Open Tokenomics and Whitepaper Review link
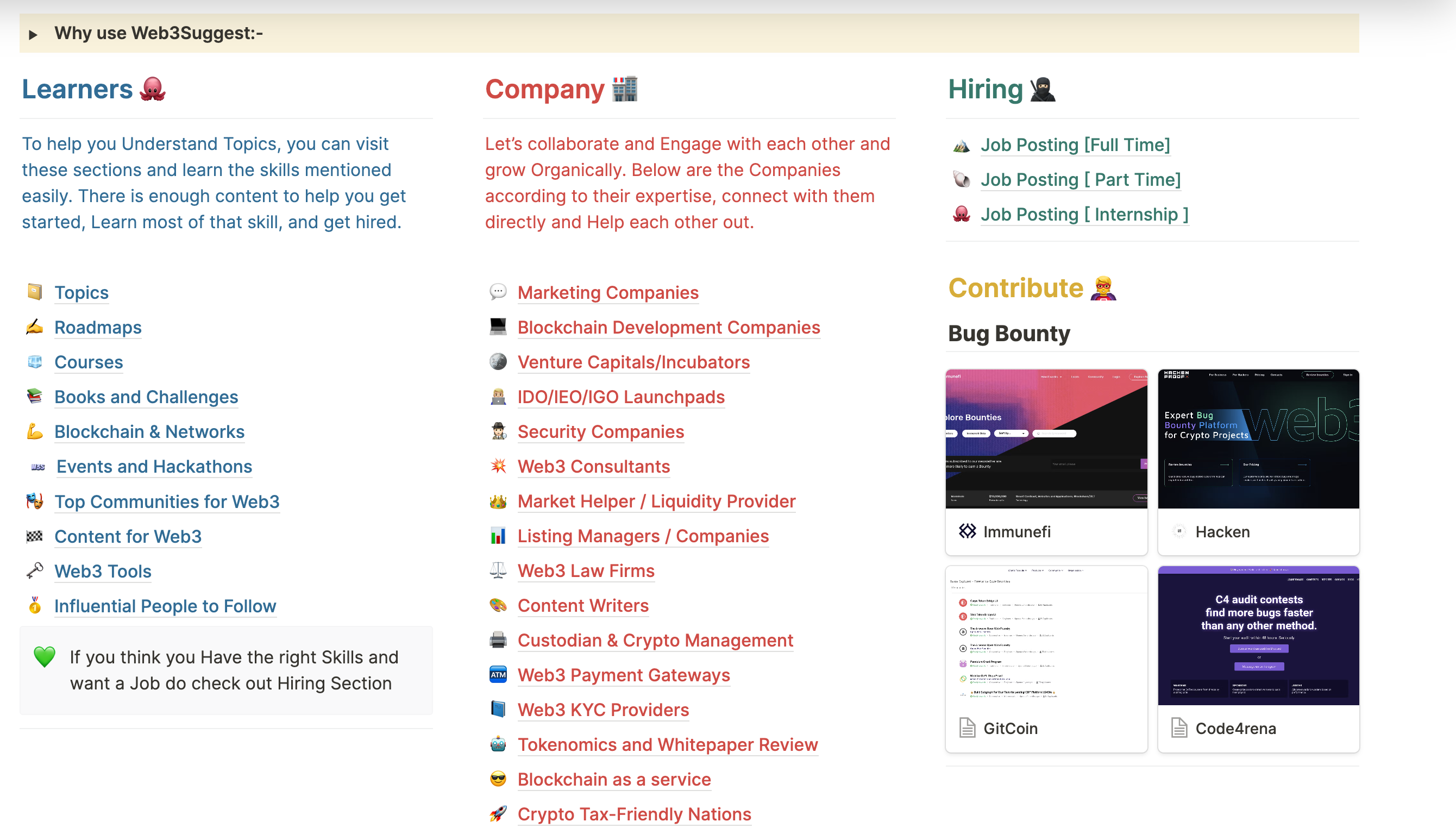Image resolution: width=1456 pixels, height=828 pixels. [x=668, y=745]
